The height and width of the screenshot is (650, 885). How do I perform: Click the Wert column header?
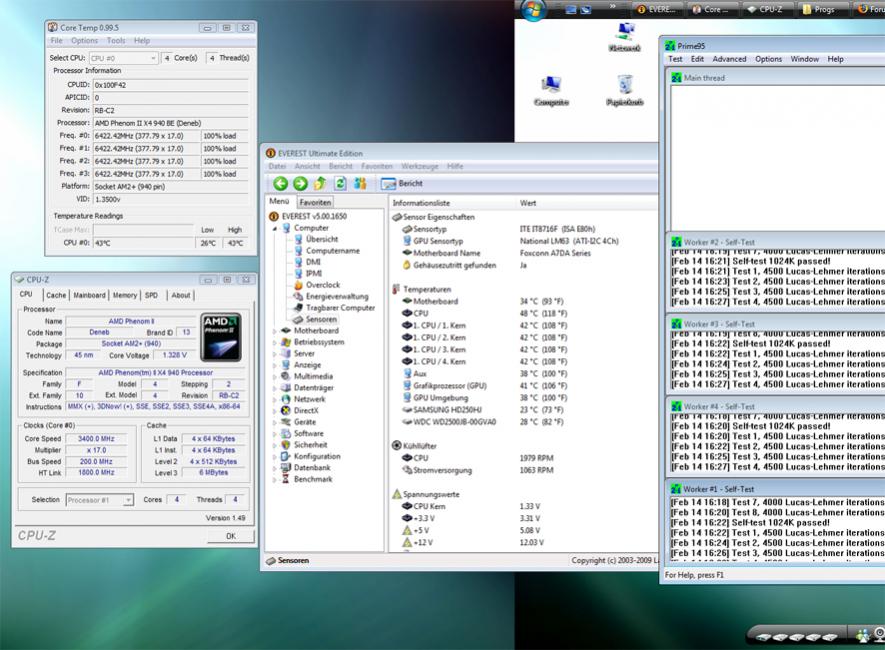tap(528, 203)
